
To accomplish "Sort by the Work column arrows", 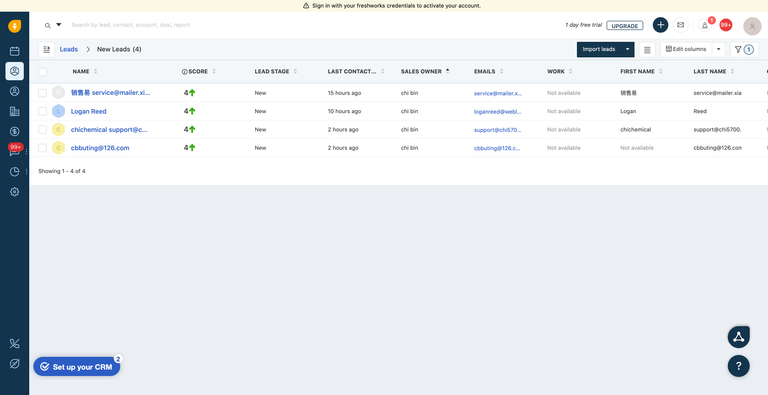I will click(x=571, y=72).
